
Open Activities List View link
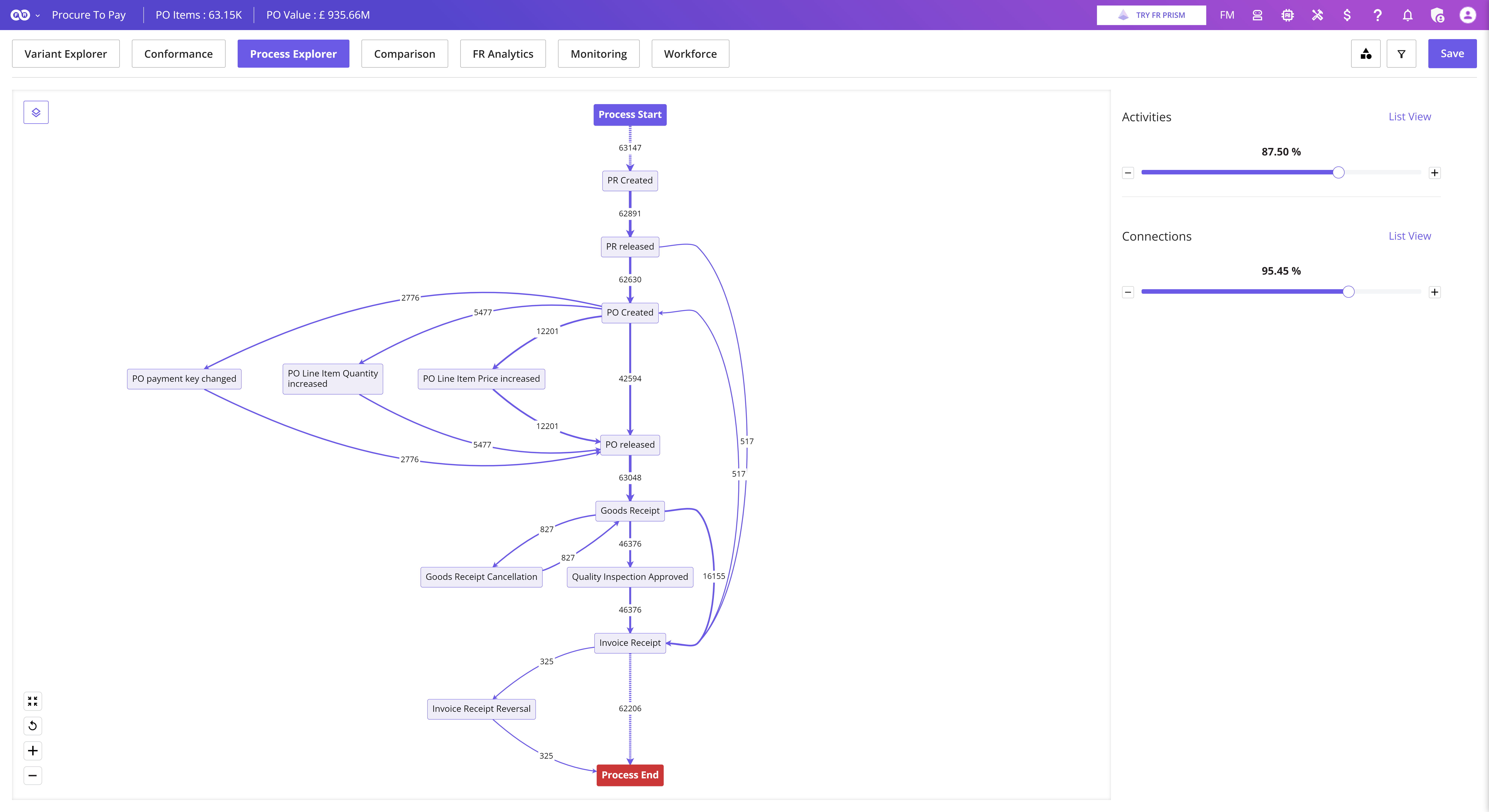[1410, 117]
